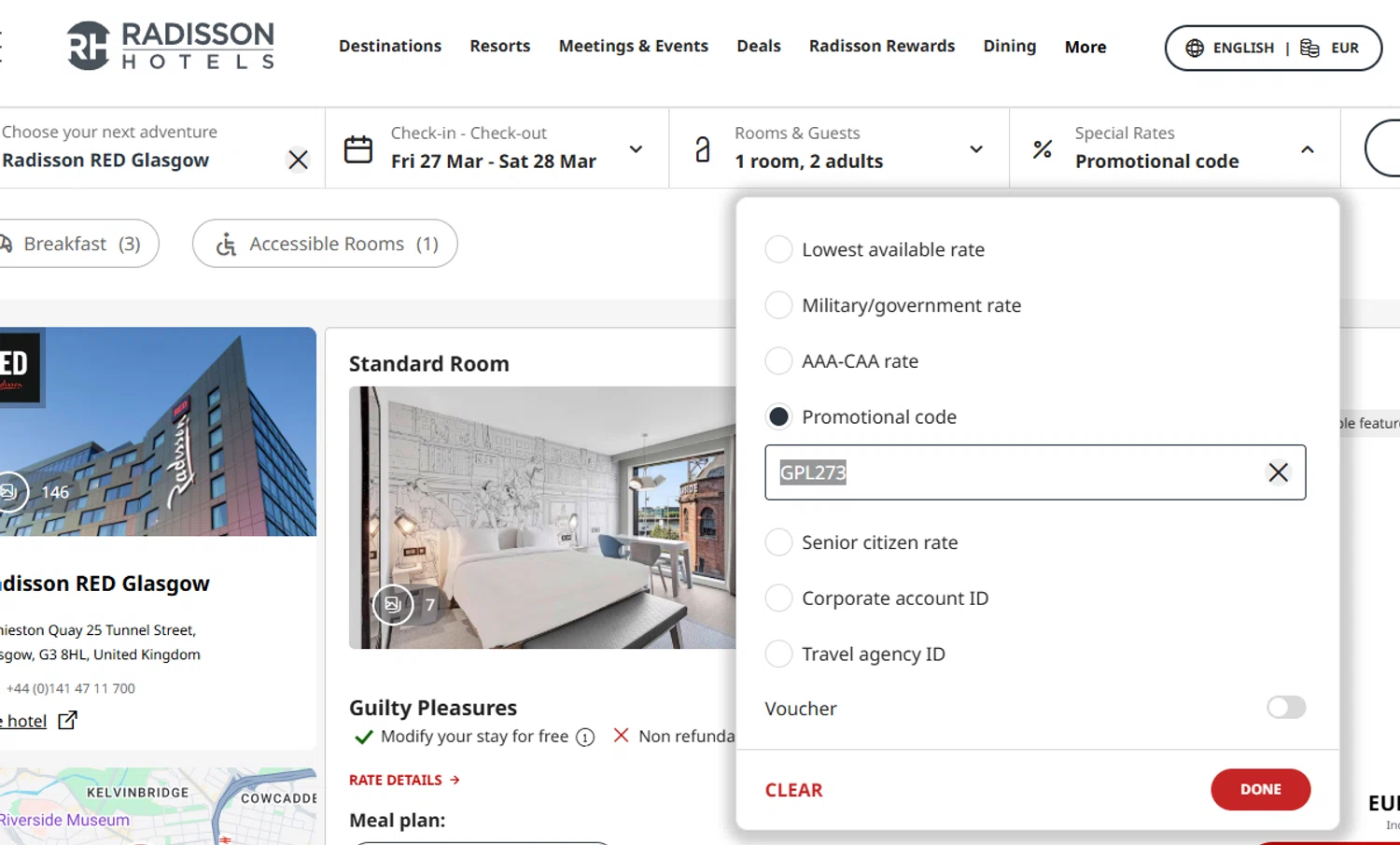Toggle the Voucher switch
The height and width of the screenshot is (845, 1400).
click(1286, 708)
